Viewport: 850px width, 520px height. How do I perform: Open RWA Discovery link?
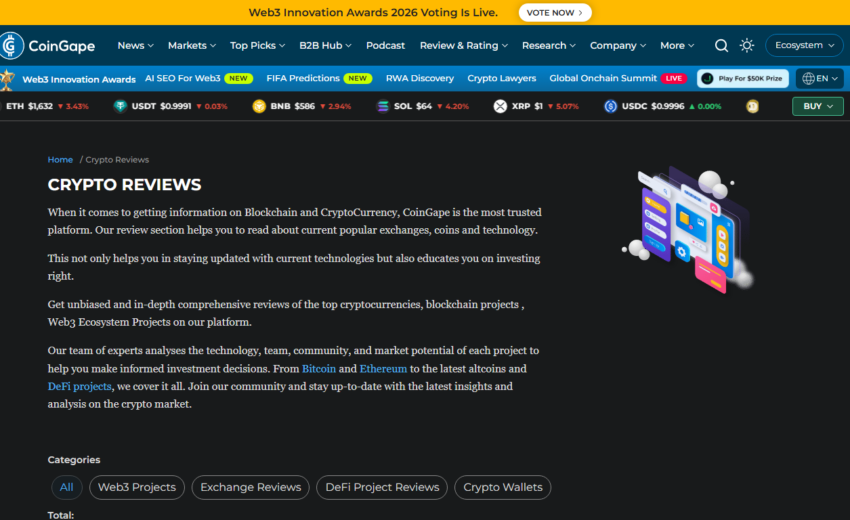click(420, 78)
